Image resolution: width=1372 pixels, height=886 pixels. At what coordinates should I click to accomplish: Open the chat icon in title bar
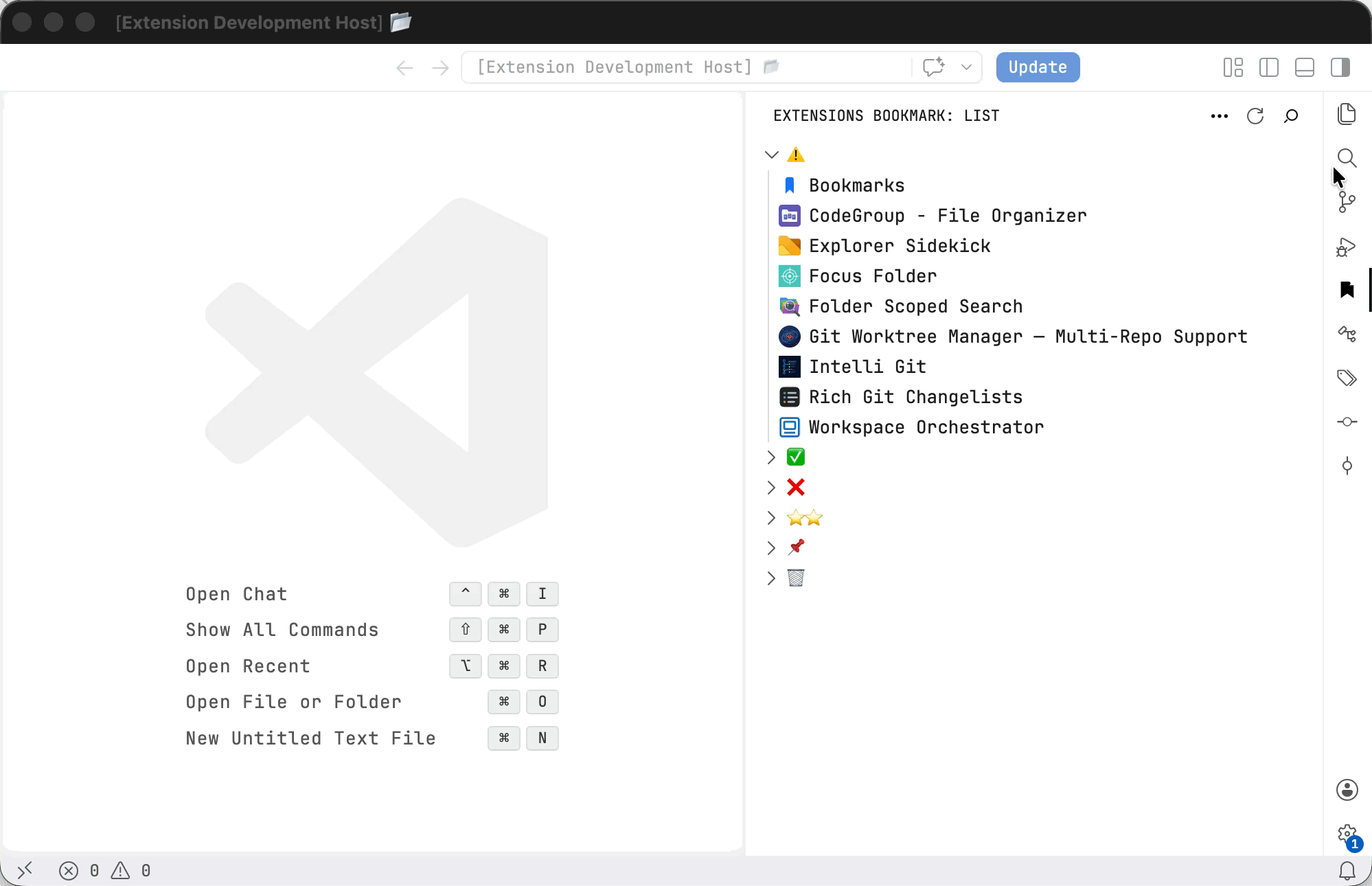(933, 67)
